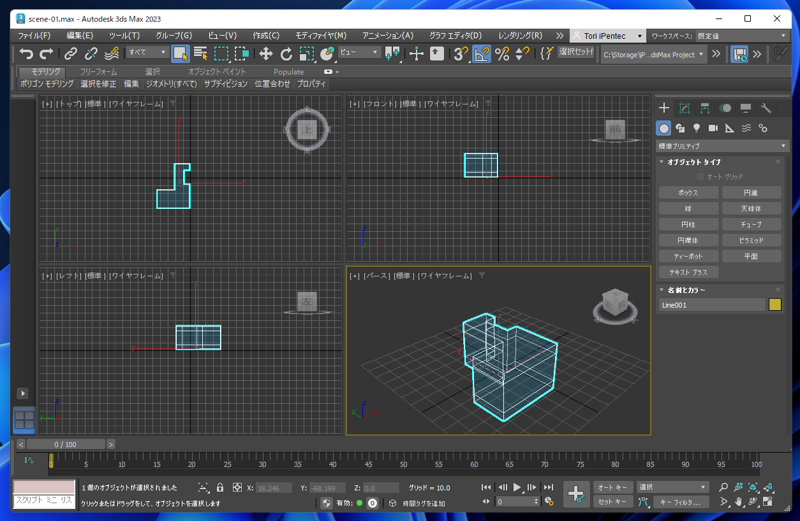Screen dimensions: 800x521
Task: Click the Undo arrow icon
Action: (x=26, y=53)
